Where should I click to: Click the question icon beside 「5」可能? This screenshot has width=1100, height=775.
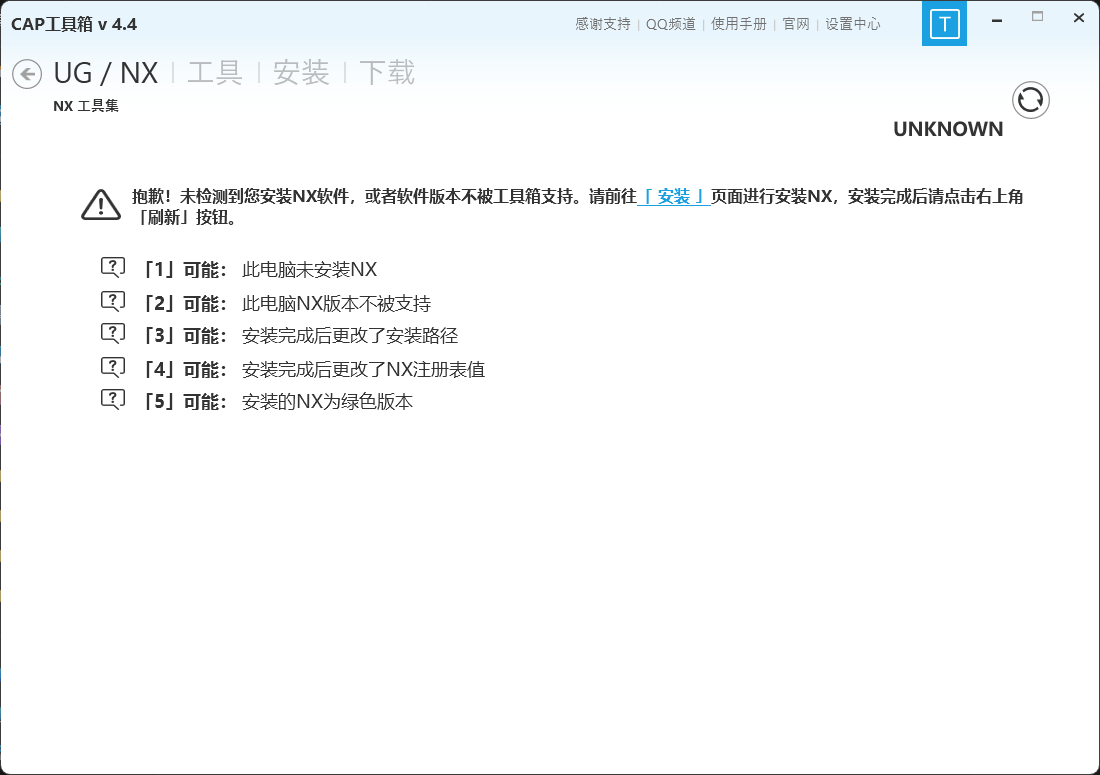tap(112, 398)
